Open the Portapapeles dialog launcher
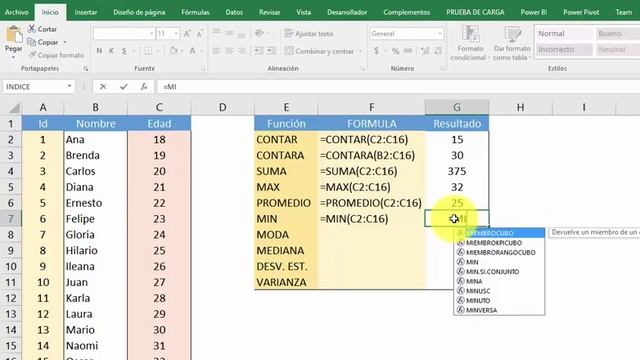 (x=86, y=69)
